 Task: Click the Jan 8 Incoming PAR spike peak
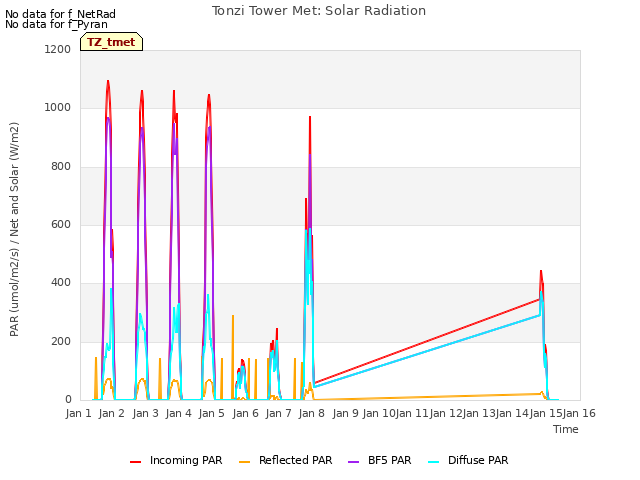click(310, 117)
